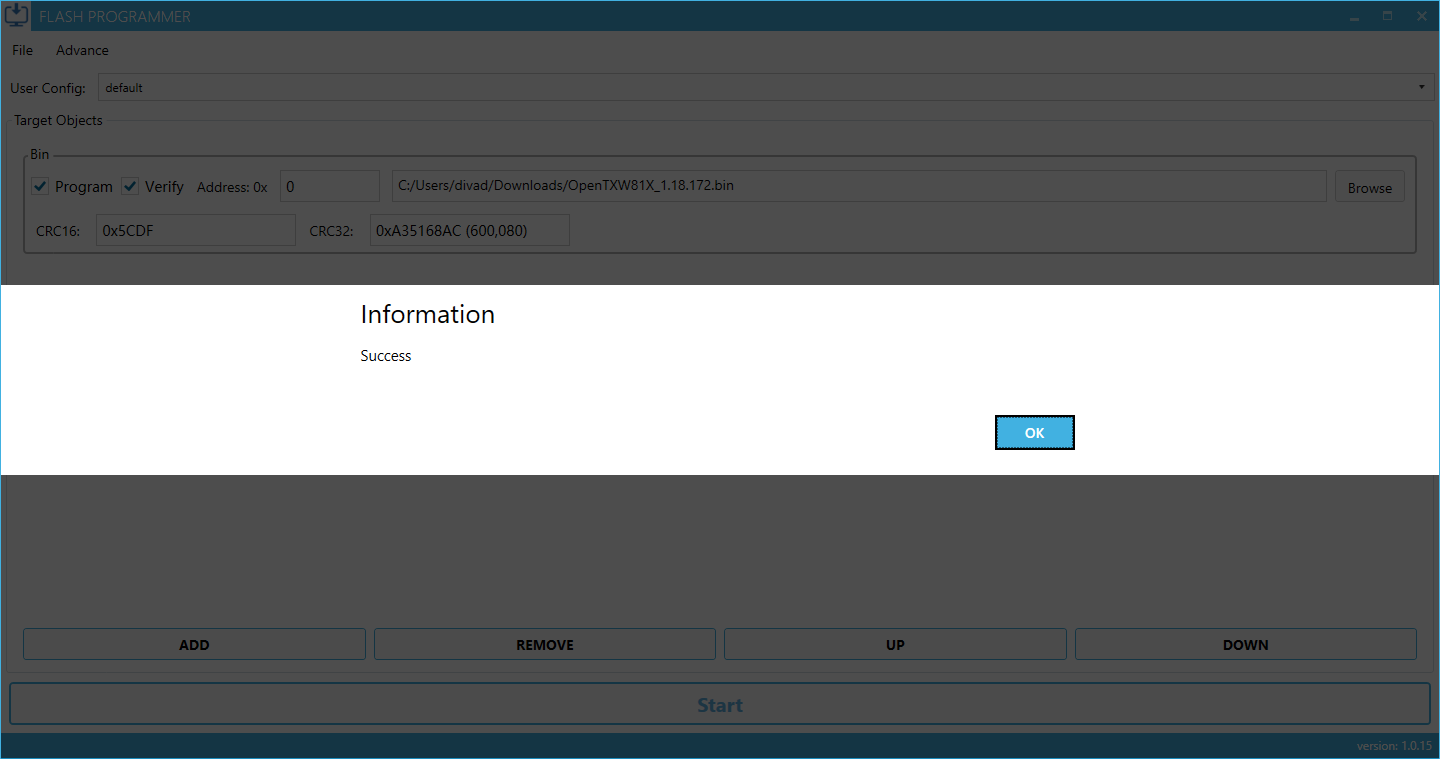Click the Target Objects group label
Image resolution: width=1440 pixels, height=759 pixels.
(x=58, y=120)
